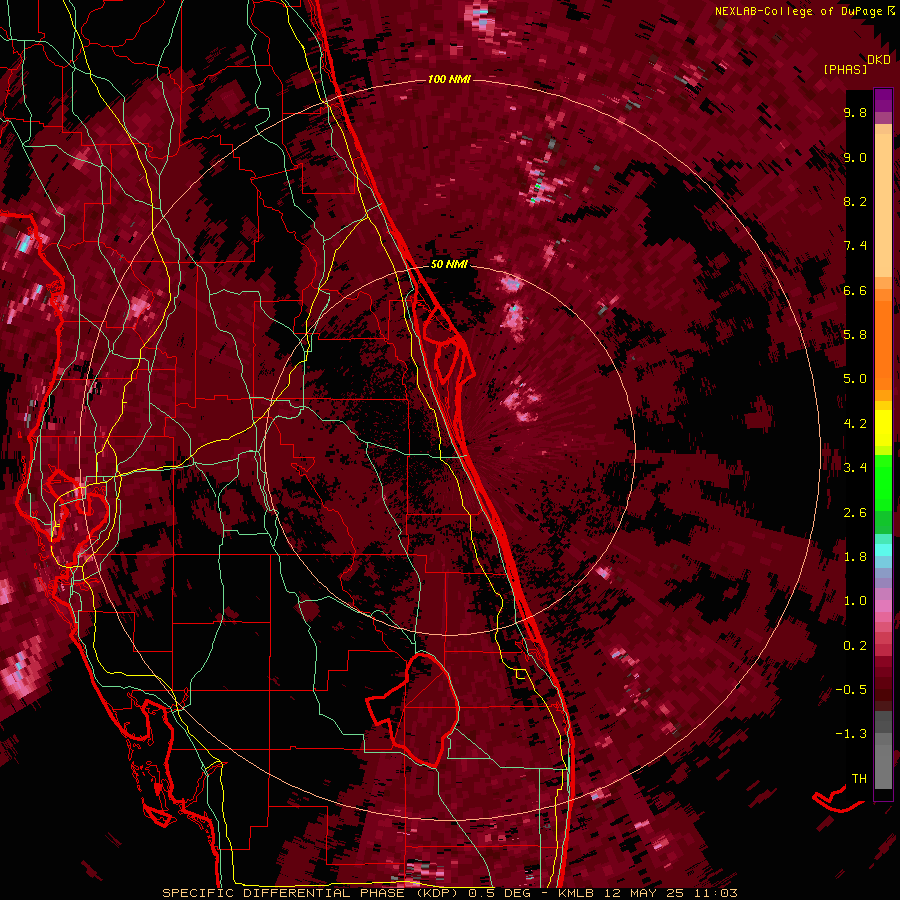Click the 100 NMI range ring label
This screenshot has height=900, width=900.
(x=449, y=79)
